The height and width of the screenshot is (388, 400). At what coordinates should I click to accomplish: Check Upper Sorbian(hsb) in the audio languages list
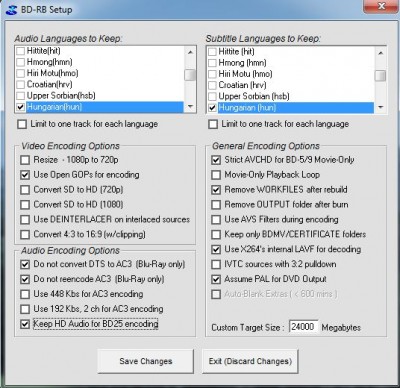[x=21, y=96]
